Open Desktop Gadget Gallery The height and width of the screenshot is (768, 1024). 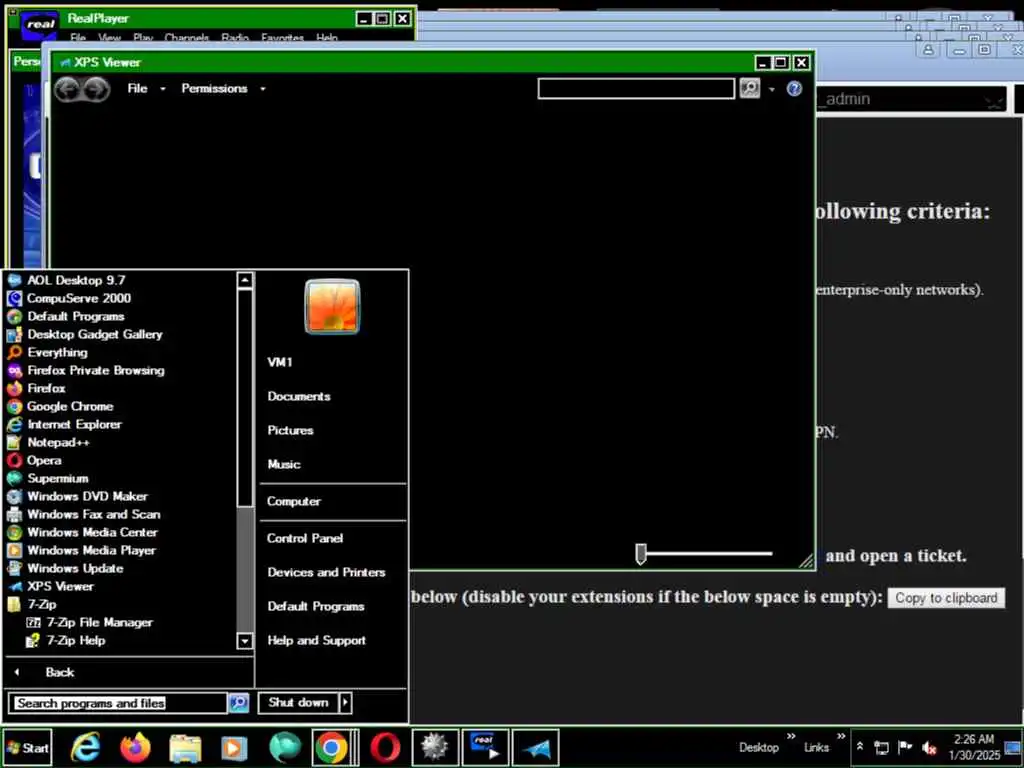point(94,334)
